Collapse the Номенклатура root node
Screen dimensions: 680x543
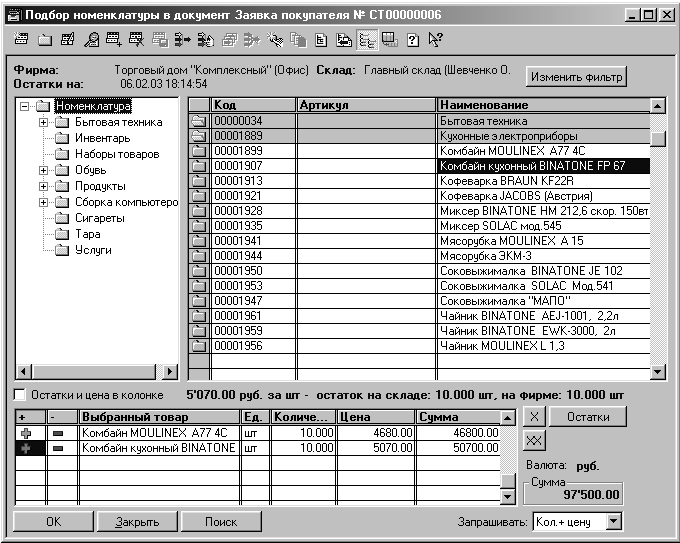coord(25,106)
